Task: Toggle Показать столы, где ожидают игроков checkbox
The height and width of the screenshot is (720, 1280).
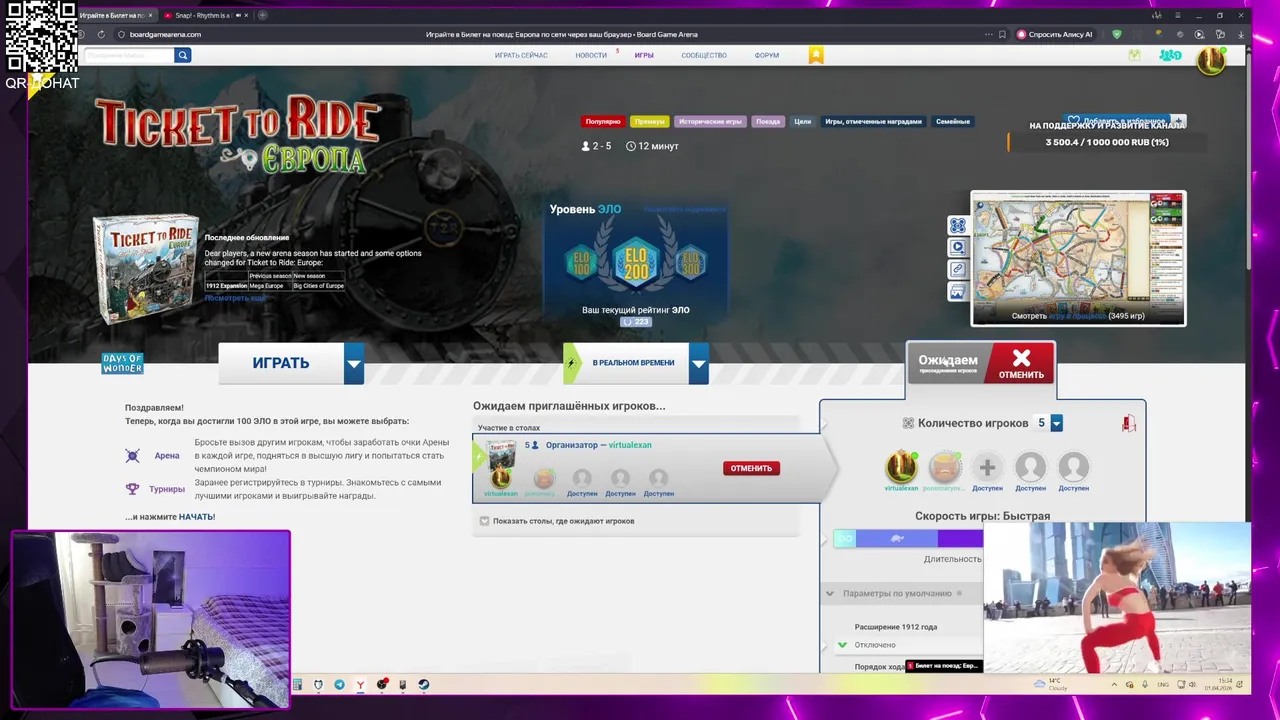Action: point(484,521)
